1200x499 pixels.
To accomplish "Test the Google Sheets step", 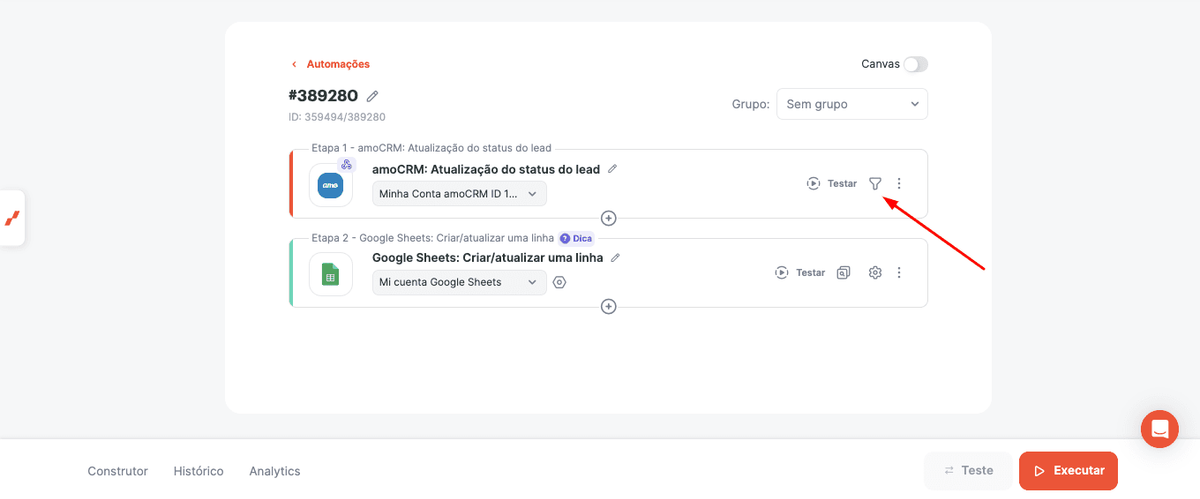I will [800, 273].
